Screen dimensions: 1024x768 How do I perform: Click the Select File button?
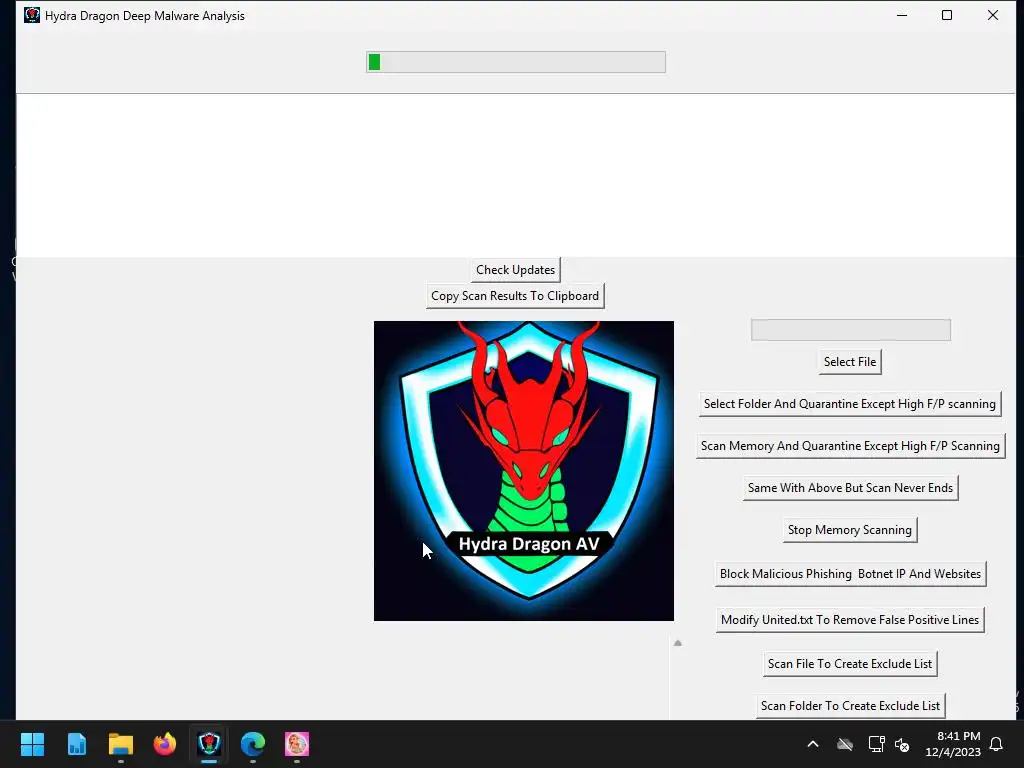[x=850, y=362]
